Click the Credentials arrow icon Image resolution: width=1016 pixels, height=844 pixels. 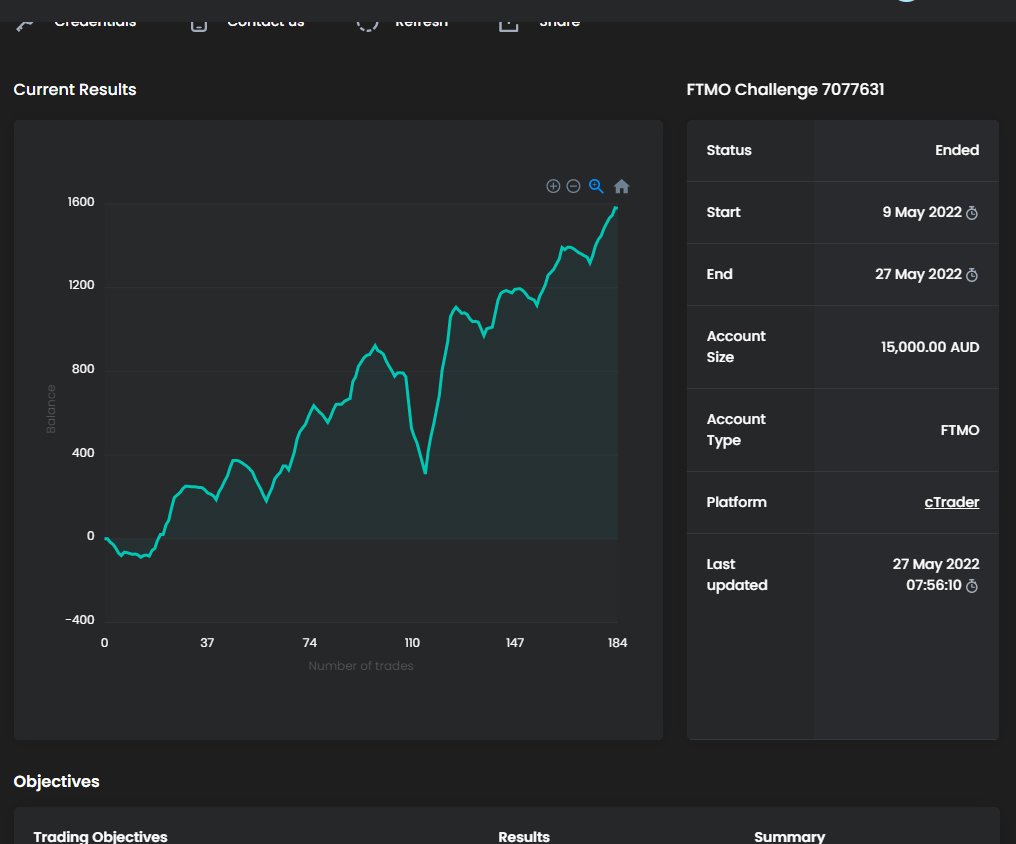point(22,20)
